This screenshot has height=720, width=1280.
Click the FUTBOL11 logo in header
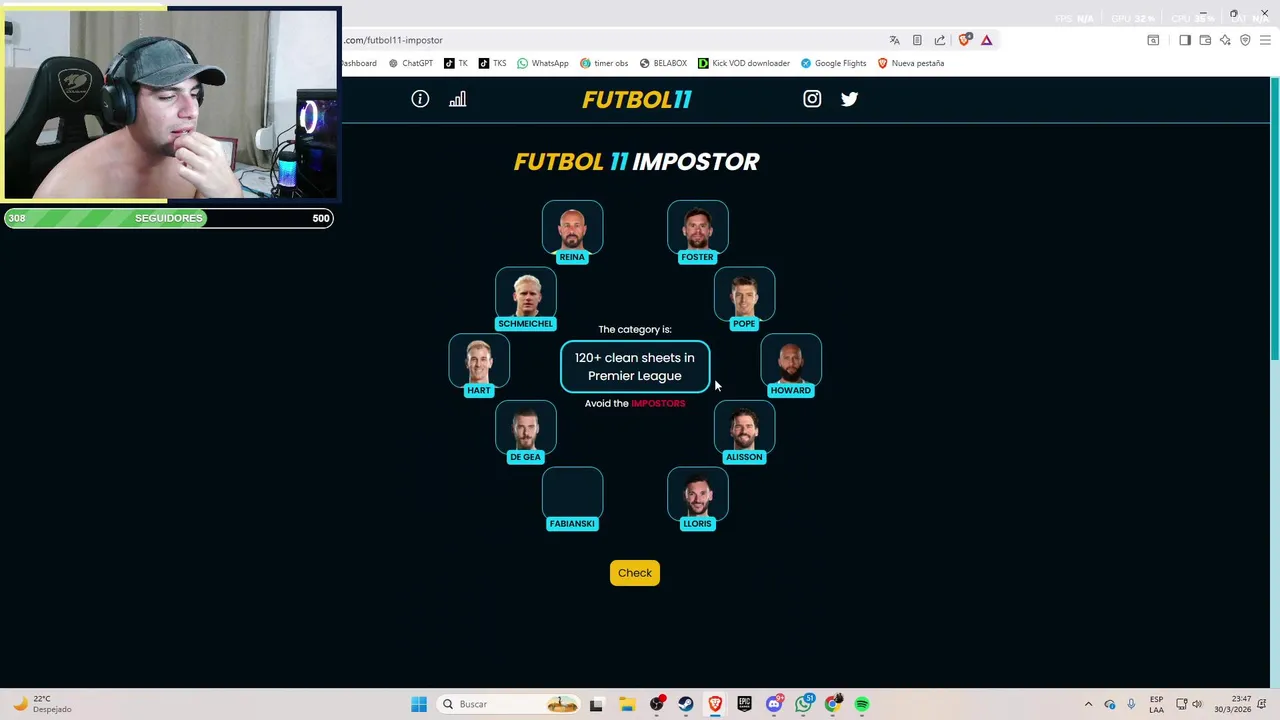tap(637, 99)
